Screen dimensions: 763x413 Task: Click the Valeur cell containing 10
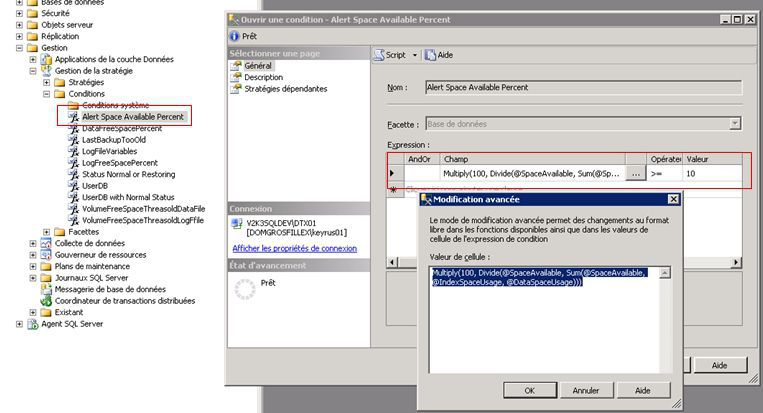[x=712, y=174]
